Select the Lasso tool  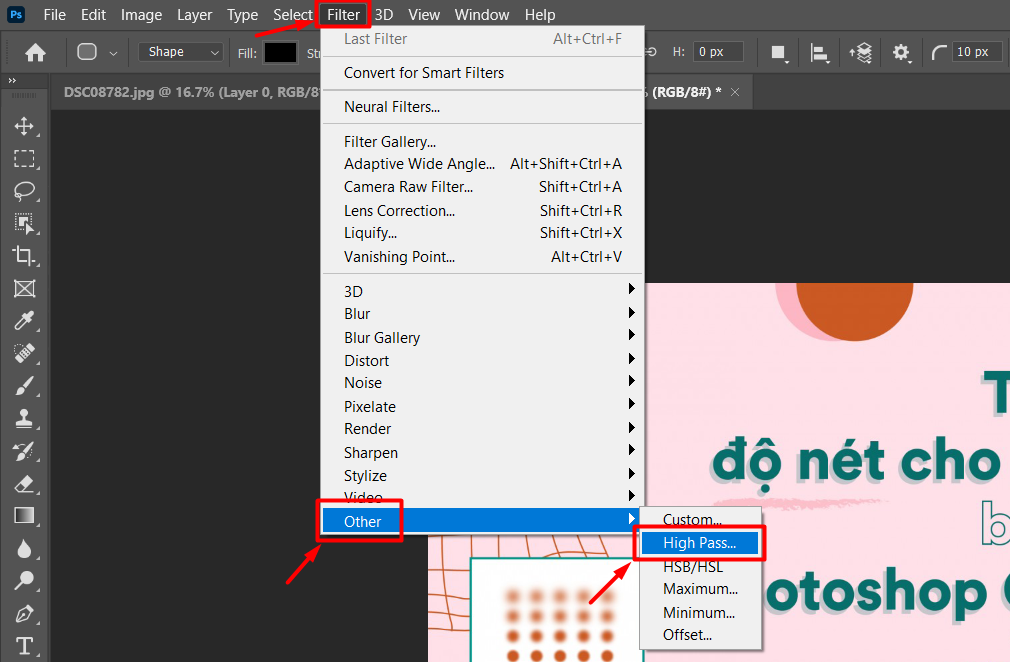pos(24,191)
